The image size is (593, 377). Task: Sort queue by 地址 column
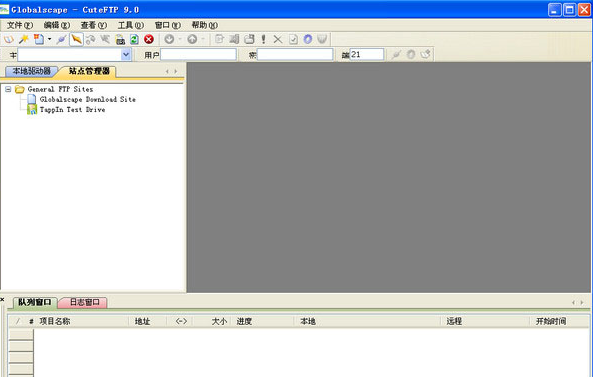(x=147, y=321)
